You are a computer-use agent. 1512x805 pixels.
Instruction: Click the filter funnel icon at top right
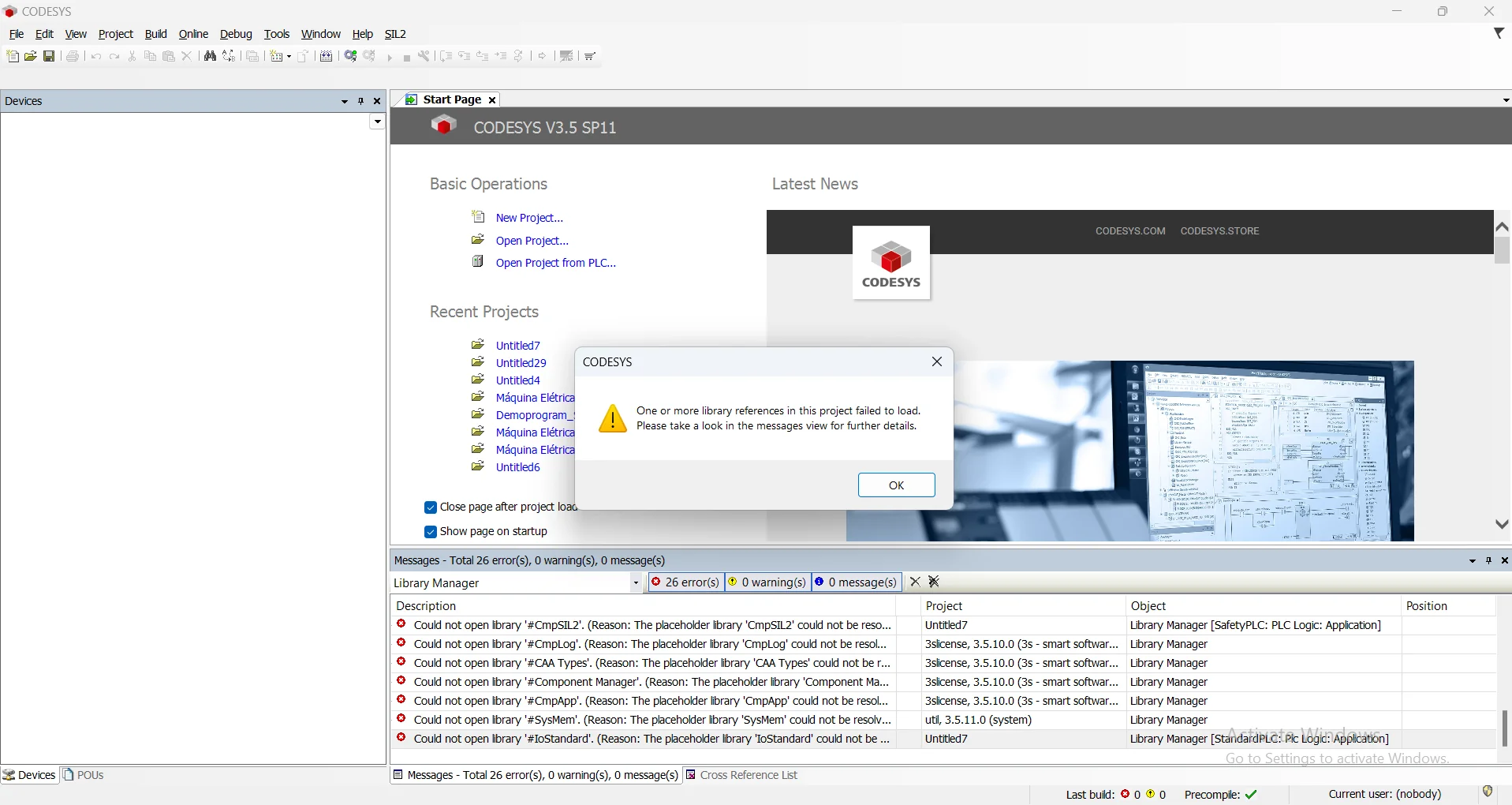coord(1499,33)
